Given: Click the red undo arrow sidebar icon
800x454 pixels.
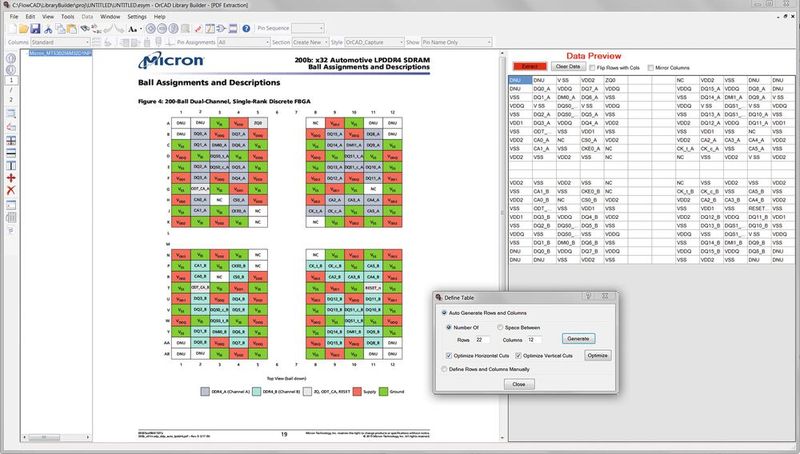Looking at the screenshot, I should [x=11, y=127].
